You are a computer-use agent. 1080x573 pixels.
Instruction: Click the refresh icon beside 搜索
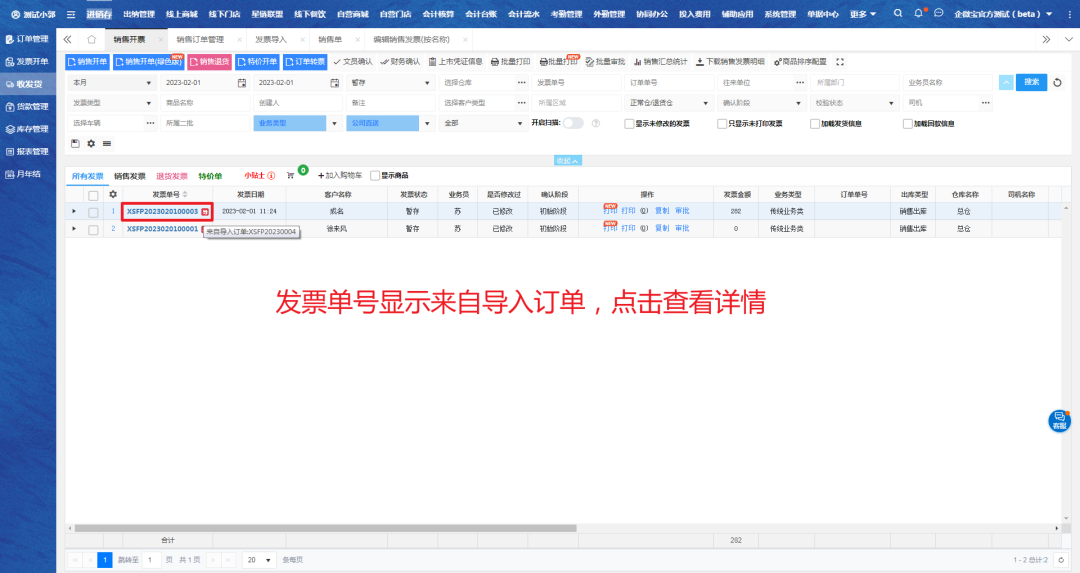tap(1058, 82)
